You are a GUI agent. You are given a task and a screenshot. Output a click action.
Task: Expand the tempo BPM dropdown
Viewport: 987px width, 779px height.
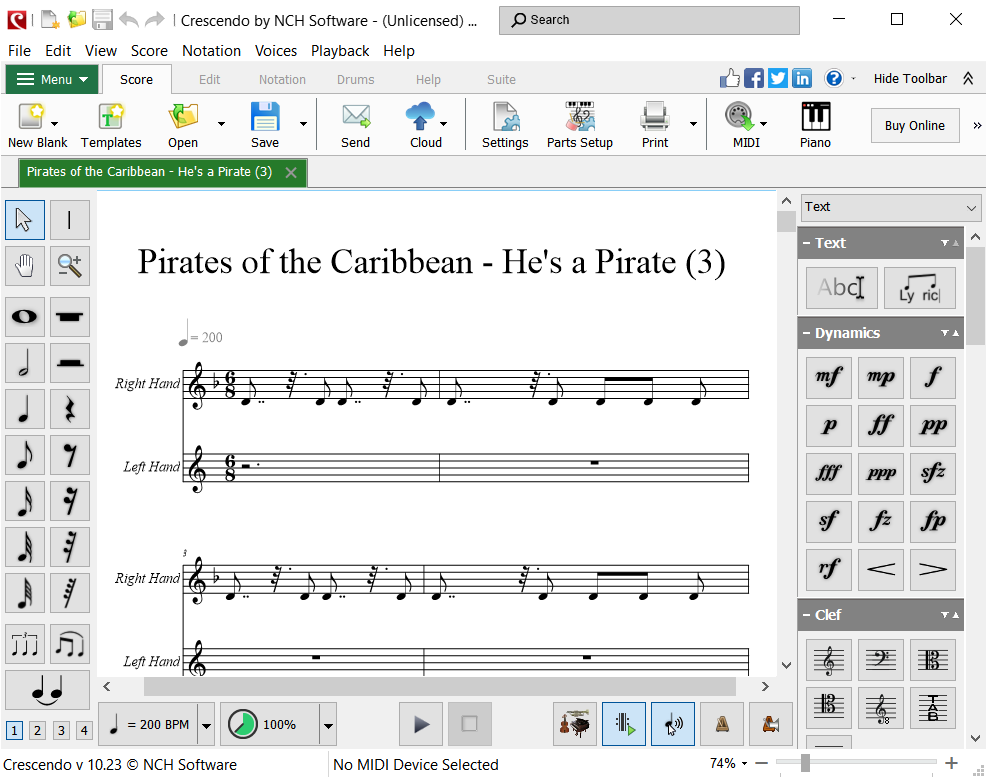click(x=206, y=725)
